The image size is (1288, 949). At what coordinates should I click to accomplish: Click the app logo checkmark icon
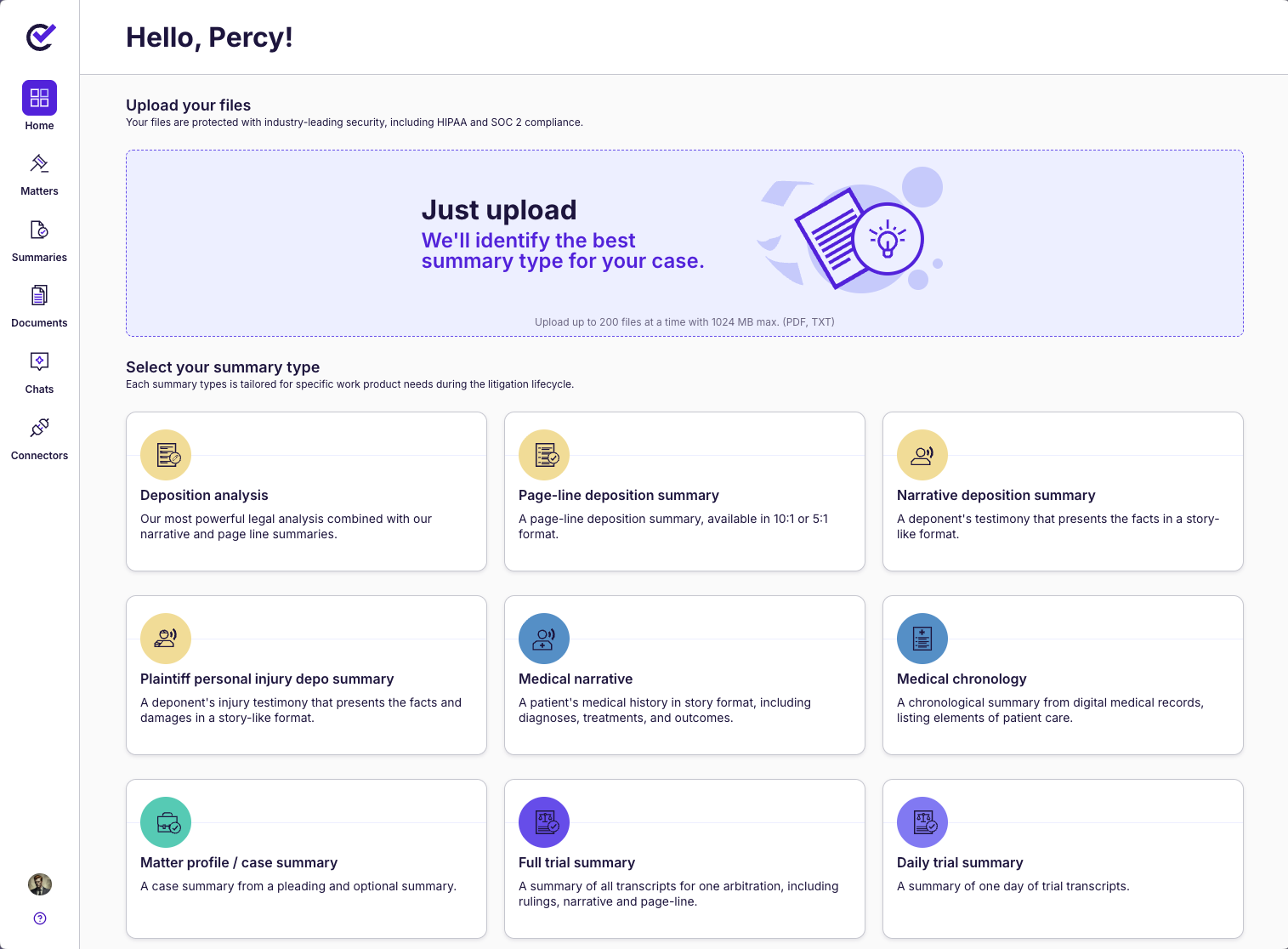pyautogui.click(x=40, y=37)
